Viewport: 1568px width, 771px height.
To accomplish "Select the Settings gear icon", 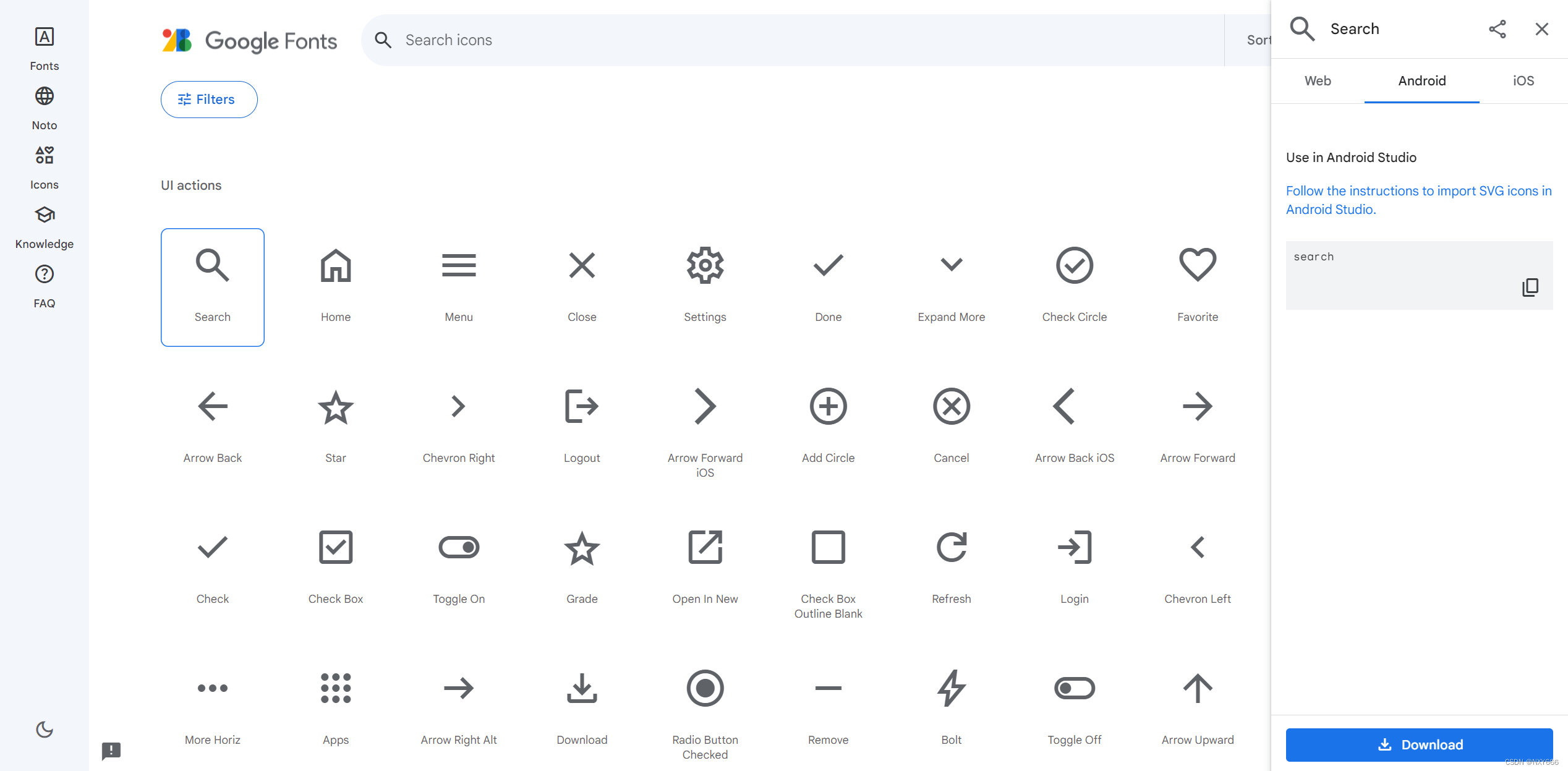I will click(x=705, y=265).
